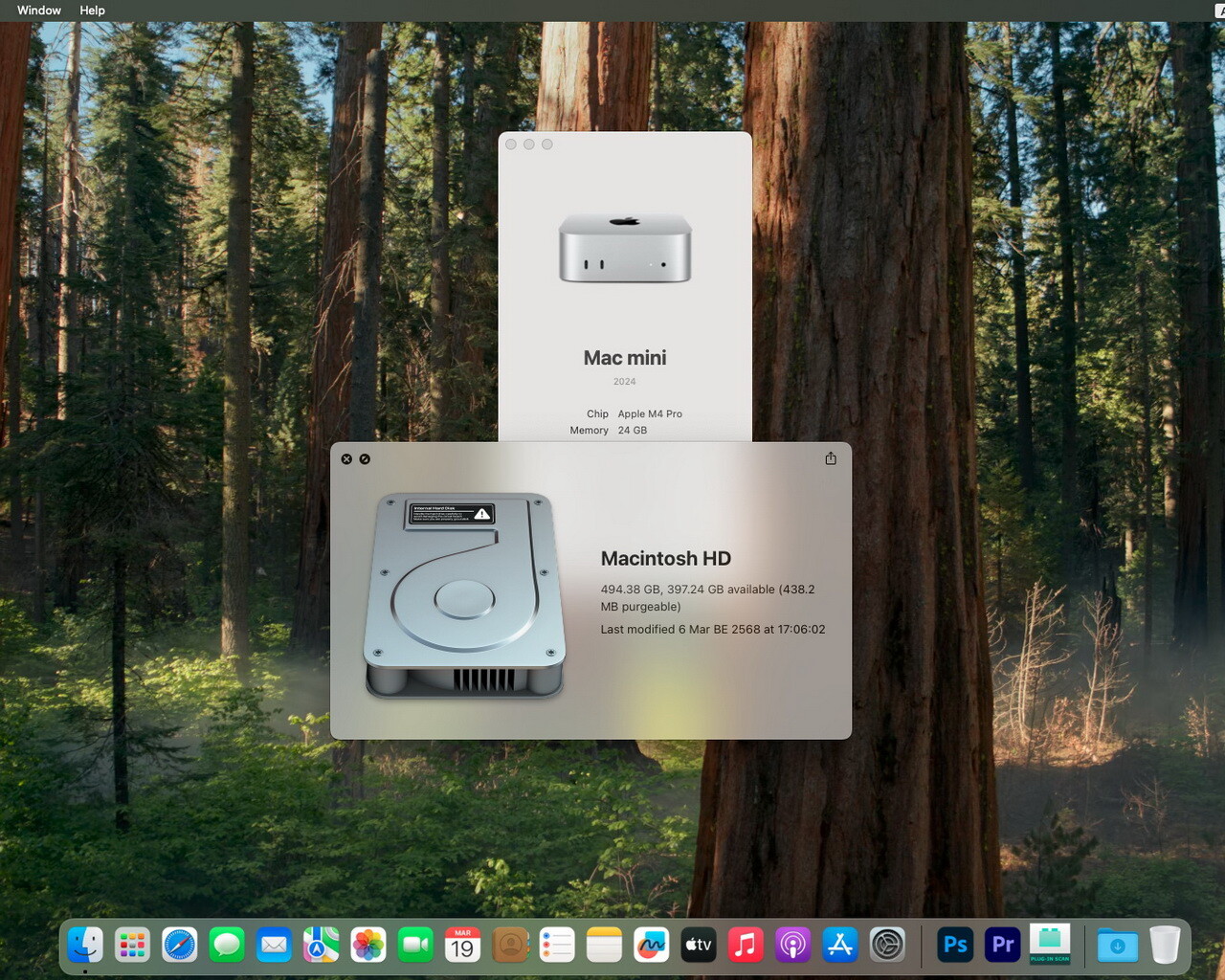Open Calendar showing MAR 19
The height and width of the screenshot is (980, 1225).
coord(462,946)
